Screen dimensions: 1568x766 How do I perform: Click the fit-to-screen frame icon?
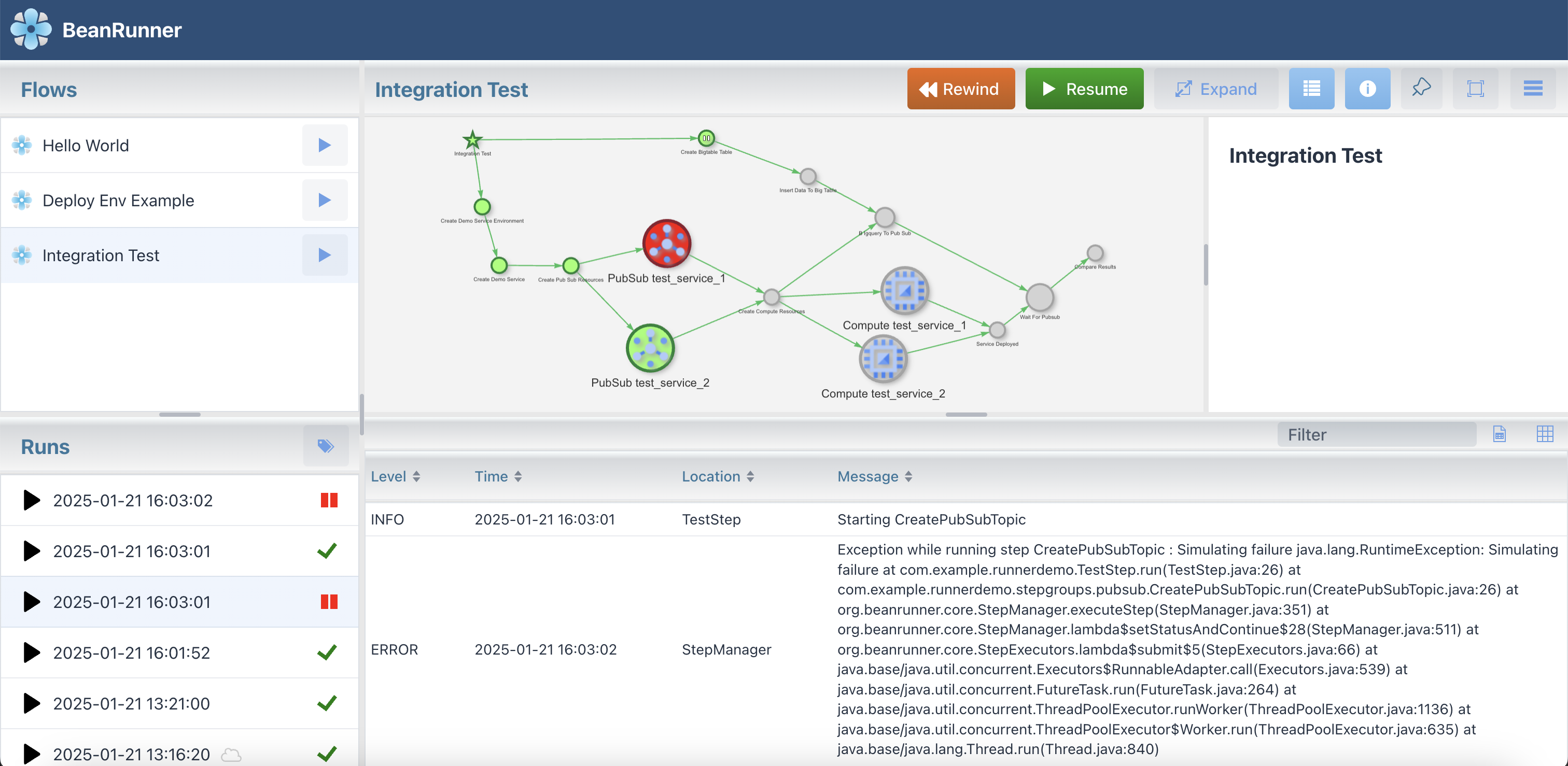1475,89
